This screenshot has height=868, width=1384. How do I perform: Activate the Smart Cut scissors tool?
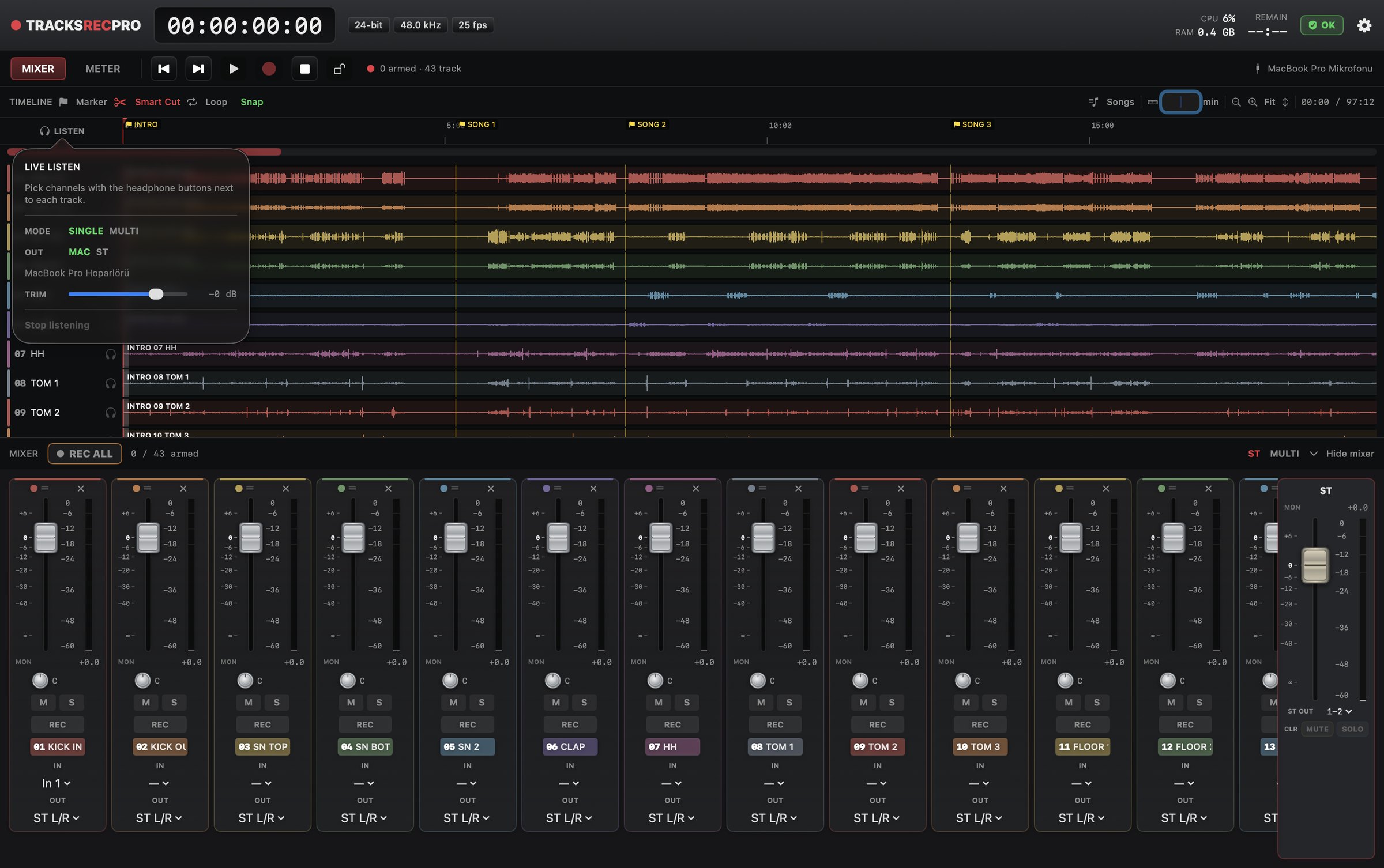(x=148, y=102)
